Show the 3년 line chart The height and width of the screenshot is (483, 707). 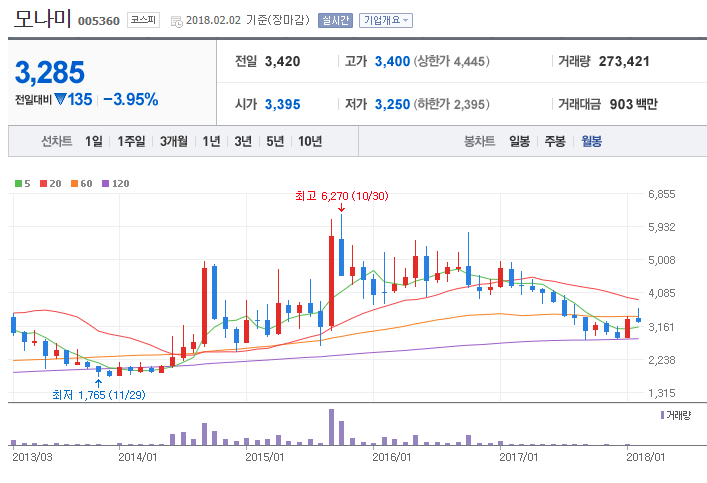point(243,141)
